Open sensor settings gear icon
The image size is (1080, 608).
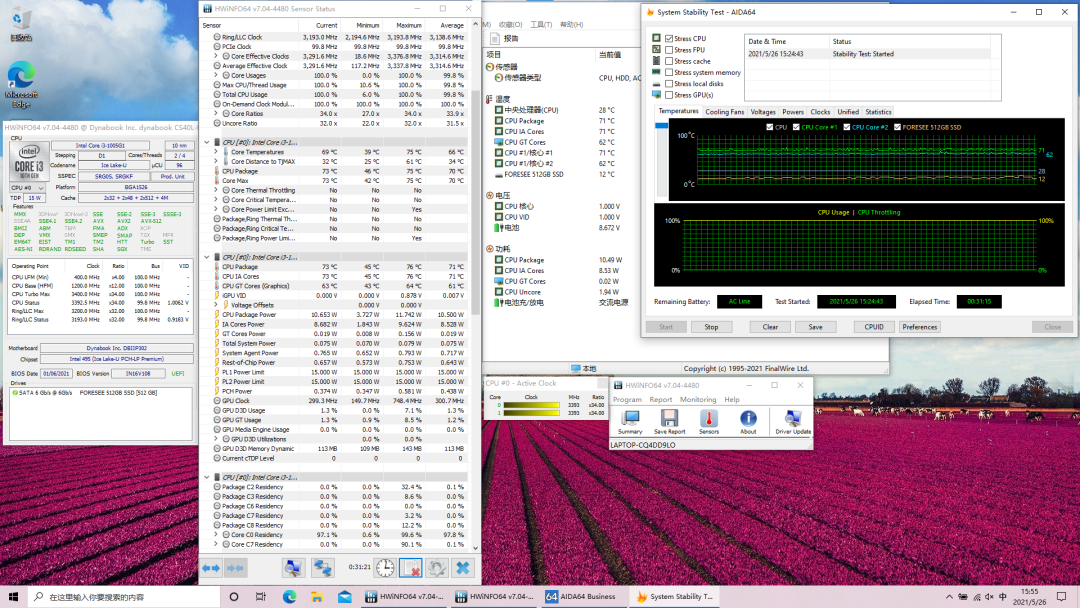(x=437, y=568)
